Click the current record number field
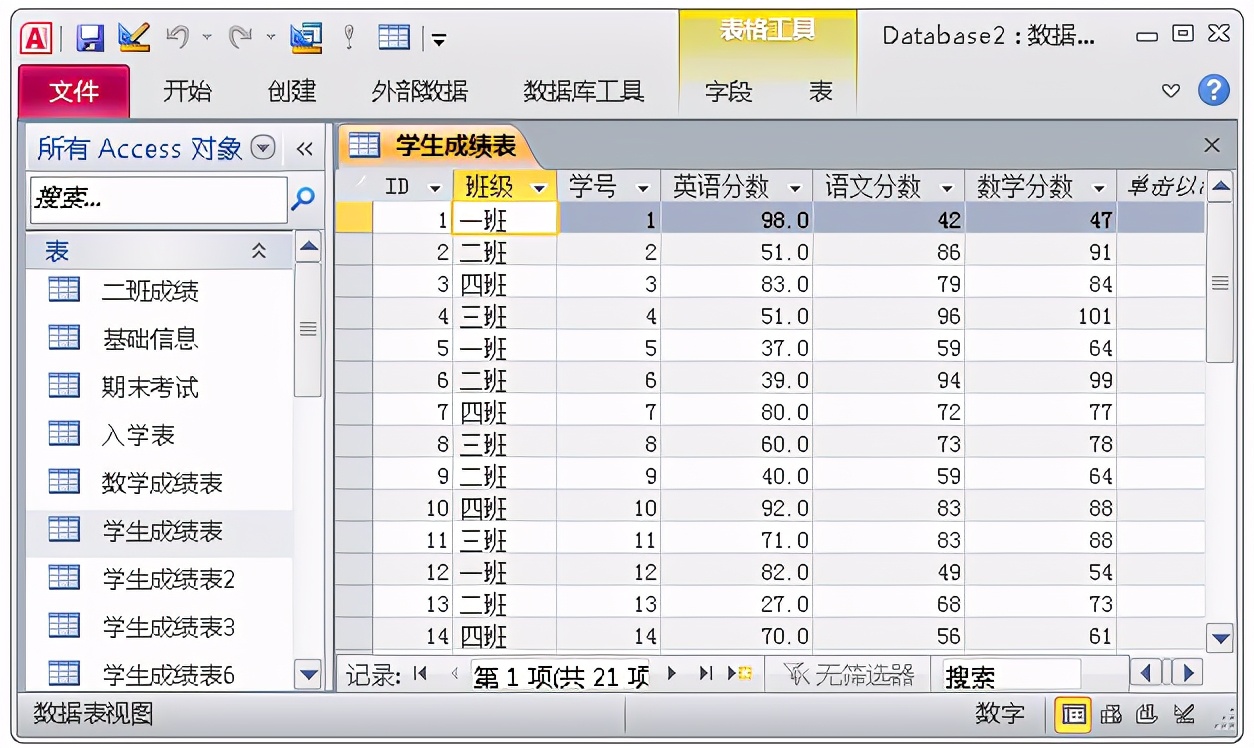This screenshot has height=748, width=1254. pyautogui.click(x=561, y=676)
